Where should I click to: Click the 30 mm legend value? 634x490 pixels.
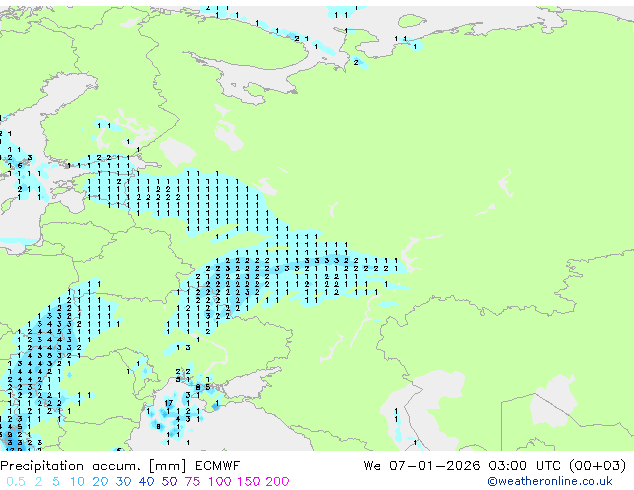coord(123,482)
